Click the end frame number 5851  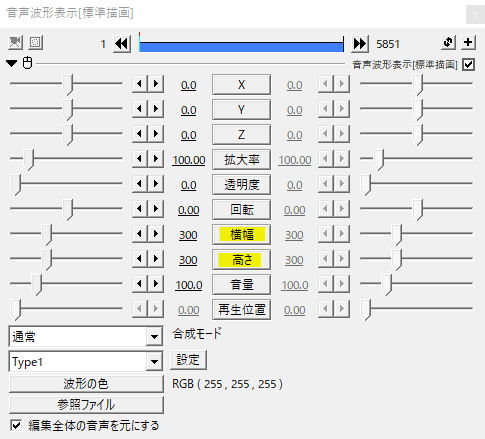[x=388, y=44]
